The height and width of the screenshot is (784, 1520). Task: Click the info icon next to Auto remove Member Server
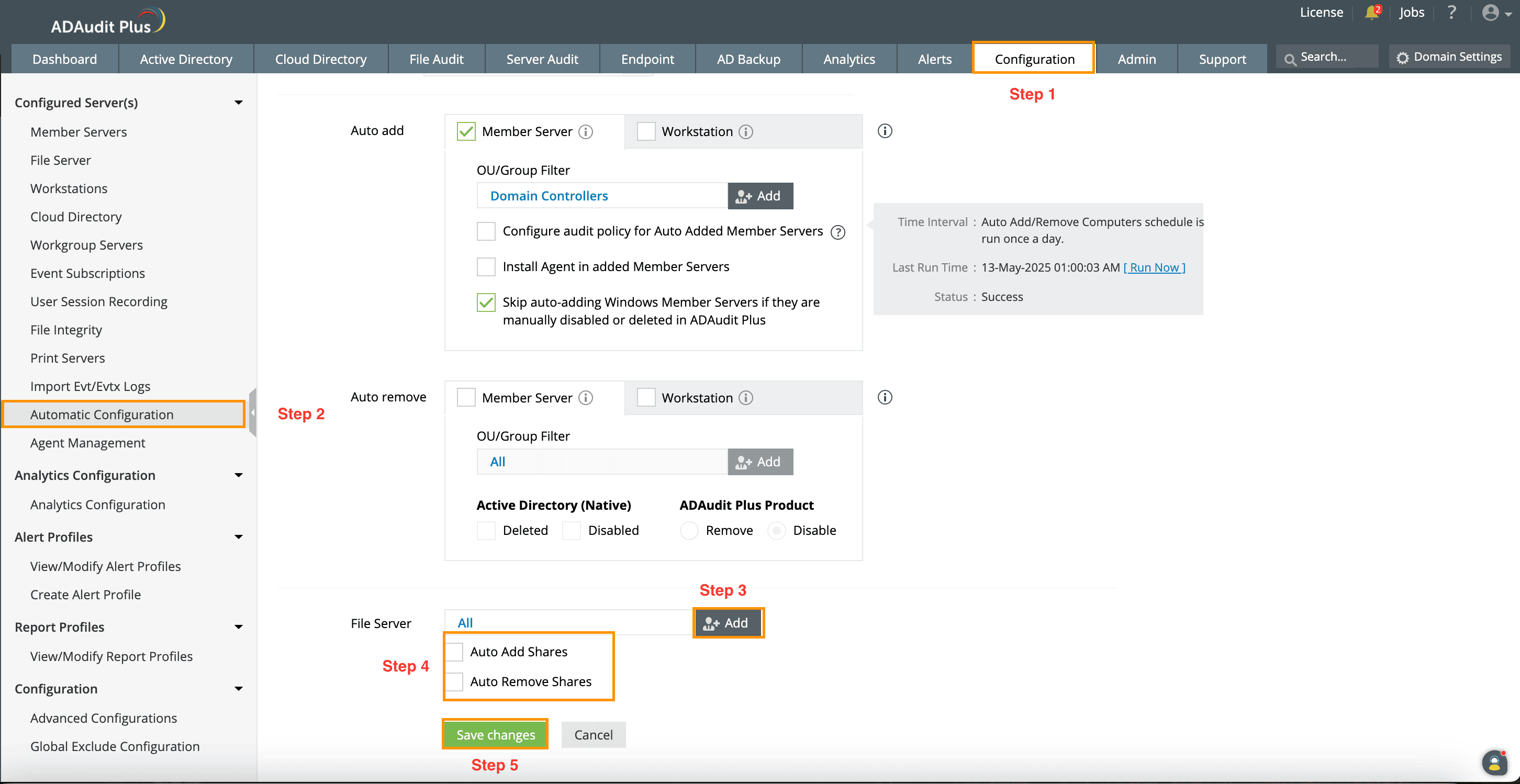tap(585, 398)
